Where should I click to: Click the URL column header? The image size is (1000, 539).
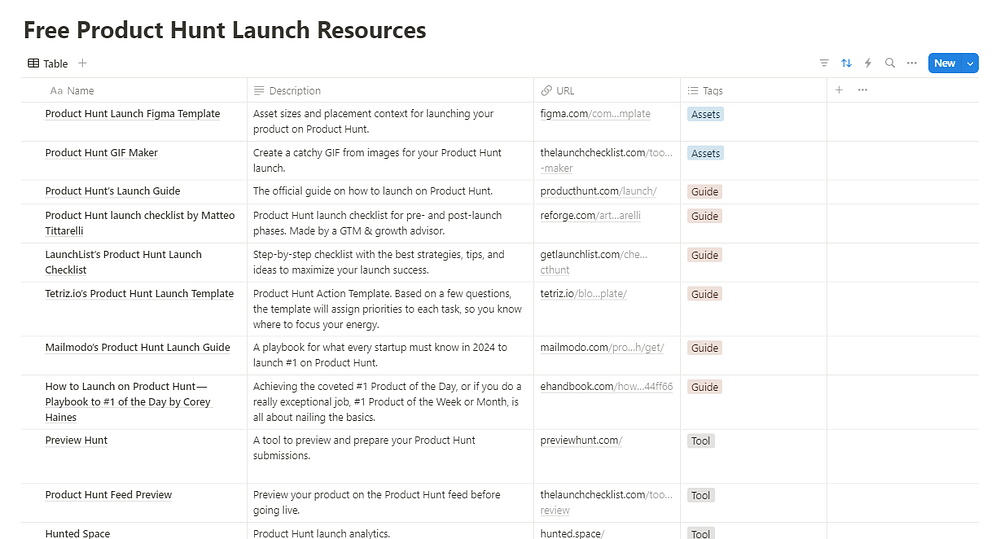(565, 91)
